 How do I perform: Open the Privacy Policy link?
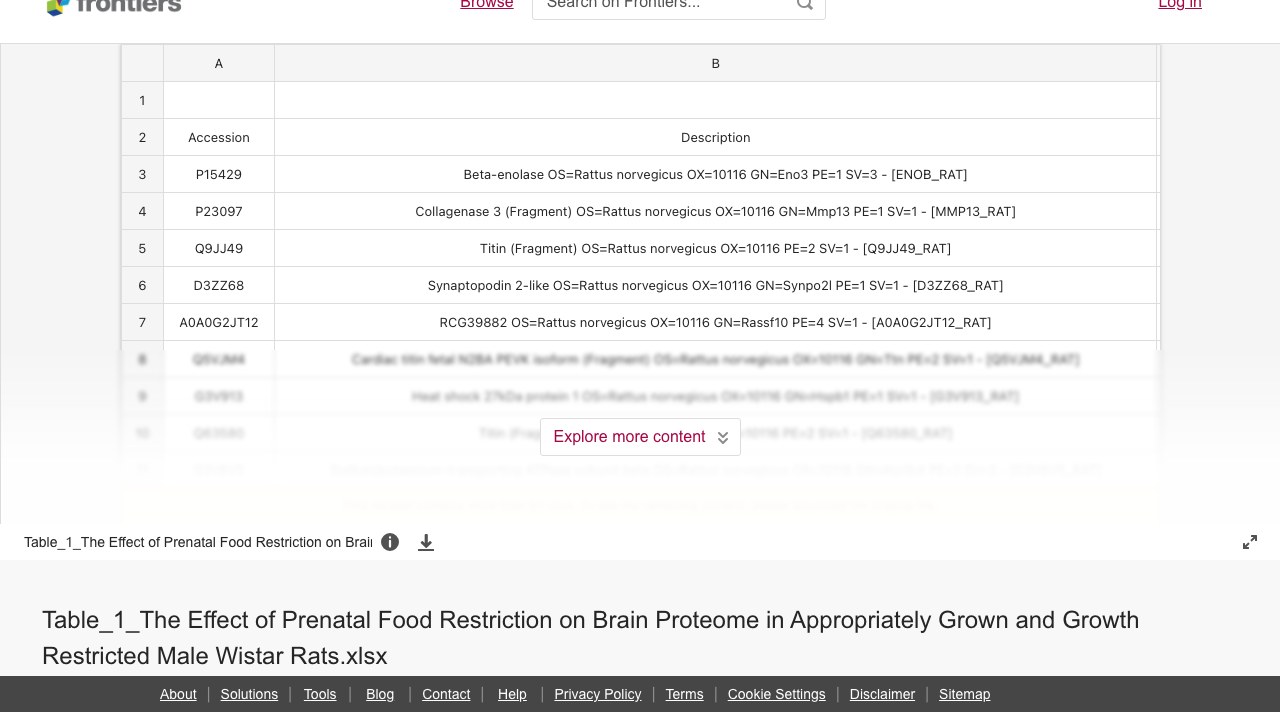click(598, 694)
